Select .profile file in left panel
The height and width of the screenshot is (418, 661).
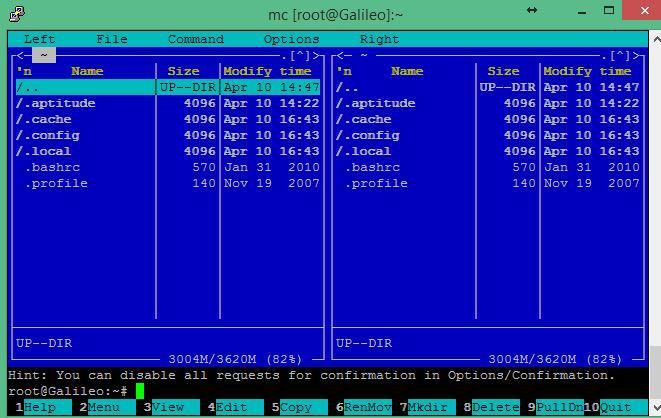pos(168,183)
